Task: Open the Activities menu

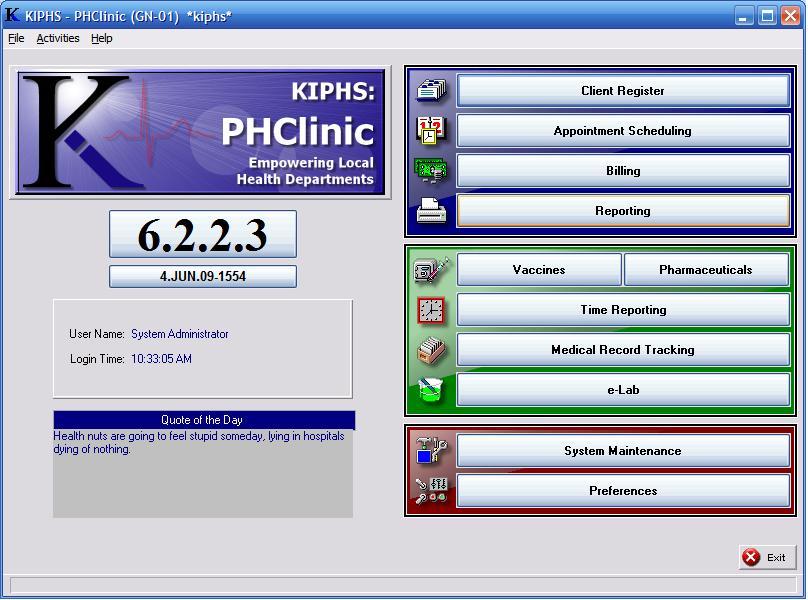Action: pyautogui.click(x=58, y=38)
